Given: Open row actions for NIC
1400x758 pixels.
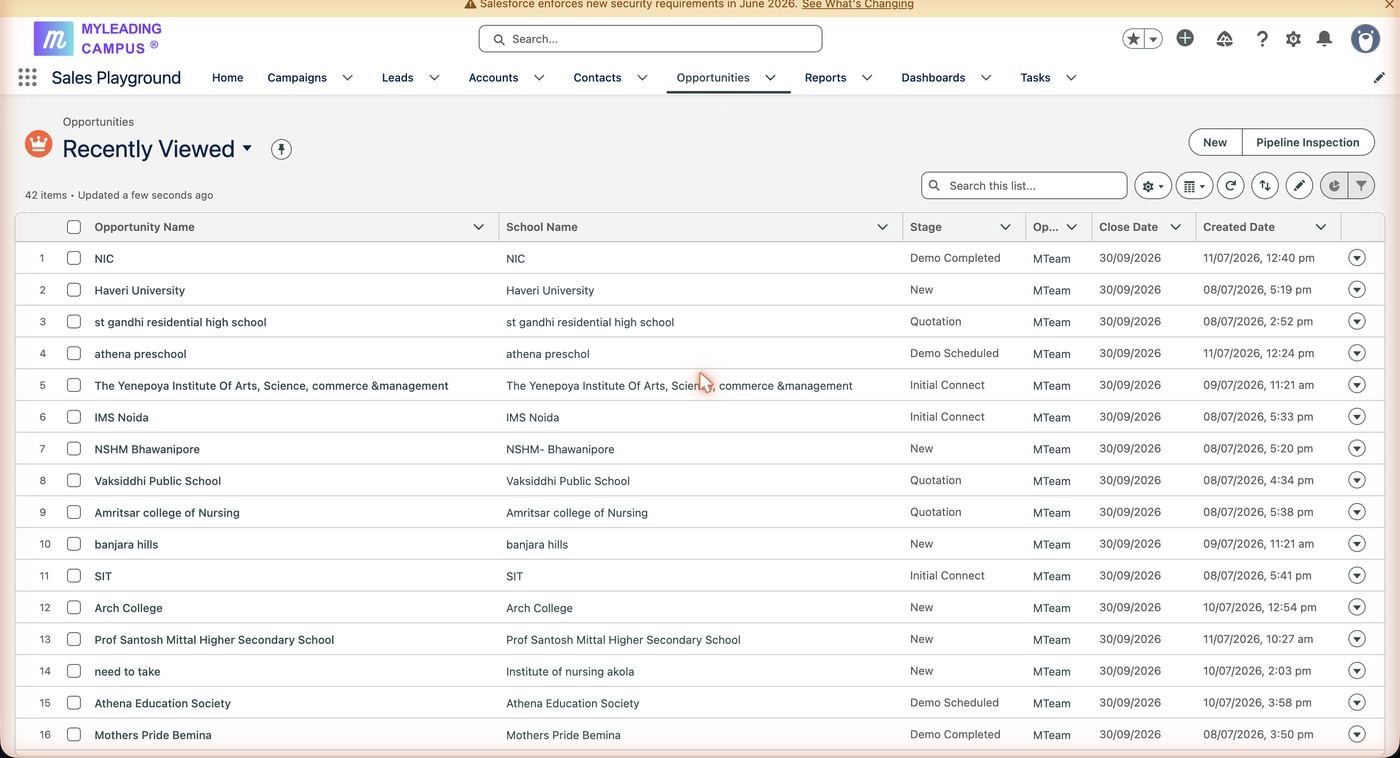Looking at the screenshot, I should click(x=1357, y=258).
